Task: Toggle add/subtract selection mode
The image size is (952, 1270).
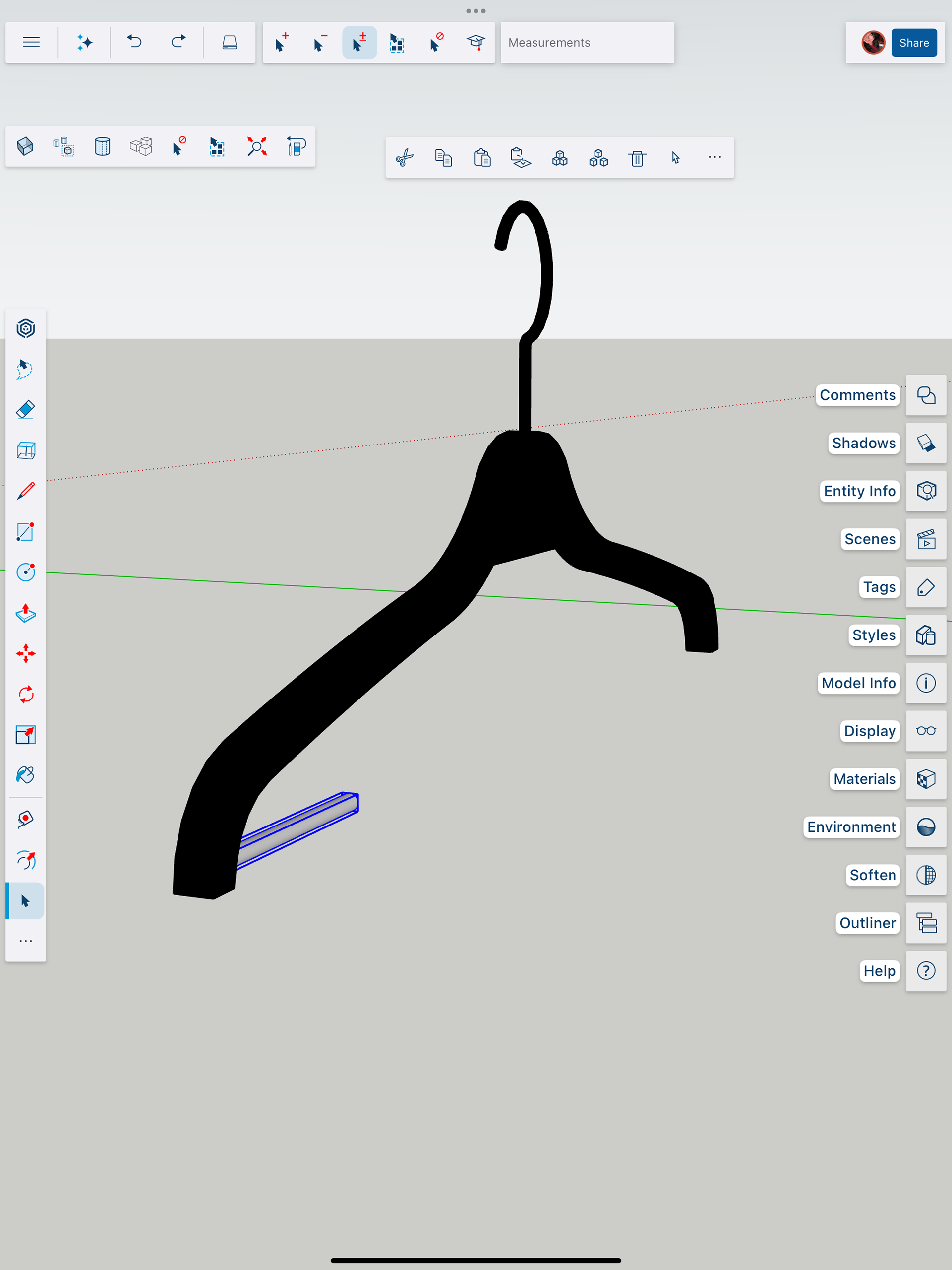Action: [359, 43]
